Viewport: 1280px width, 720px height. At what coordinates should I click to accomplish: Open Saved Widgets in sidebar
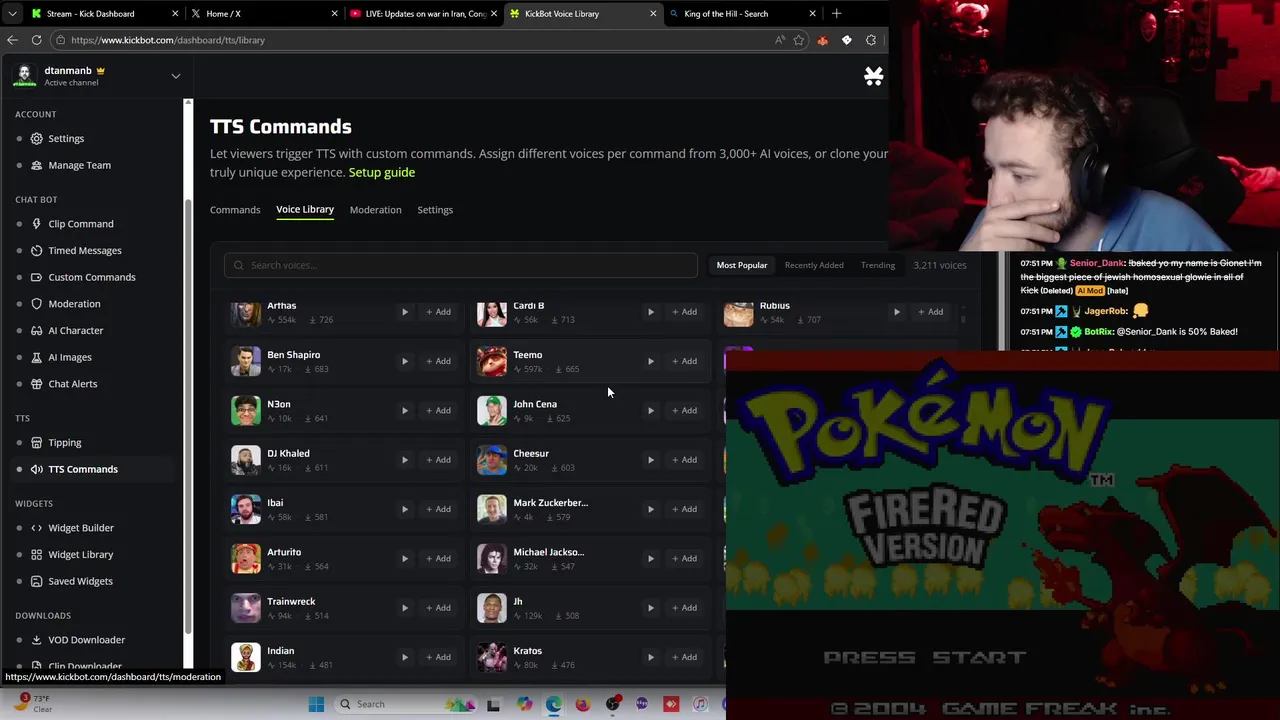[x=80, y=581]
